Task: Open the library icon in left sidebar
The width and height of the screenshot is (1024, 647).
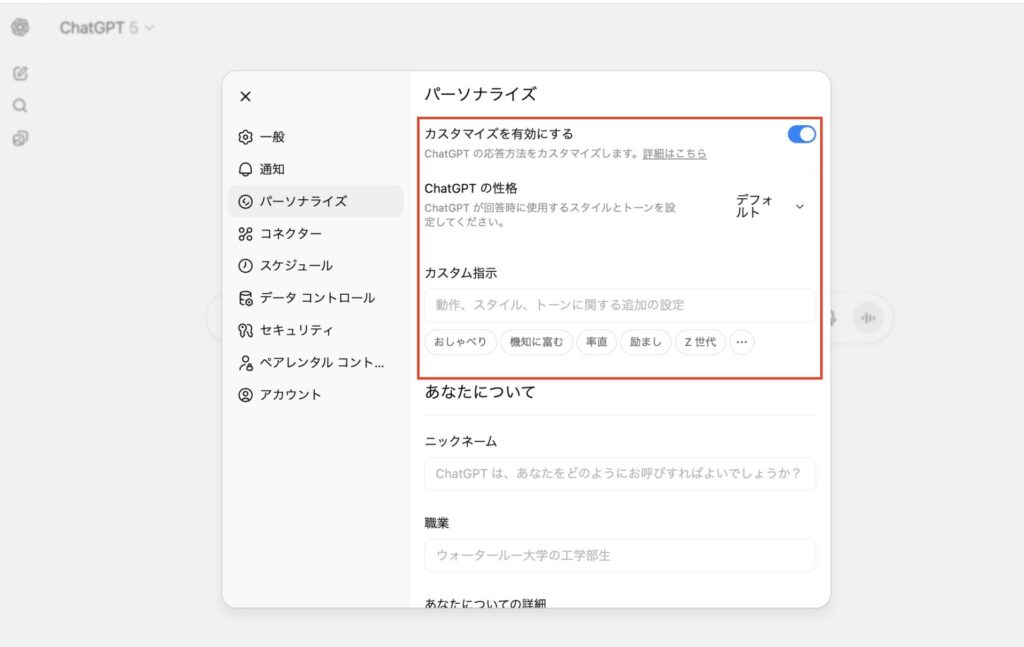Action: tap(20, 138)
